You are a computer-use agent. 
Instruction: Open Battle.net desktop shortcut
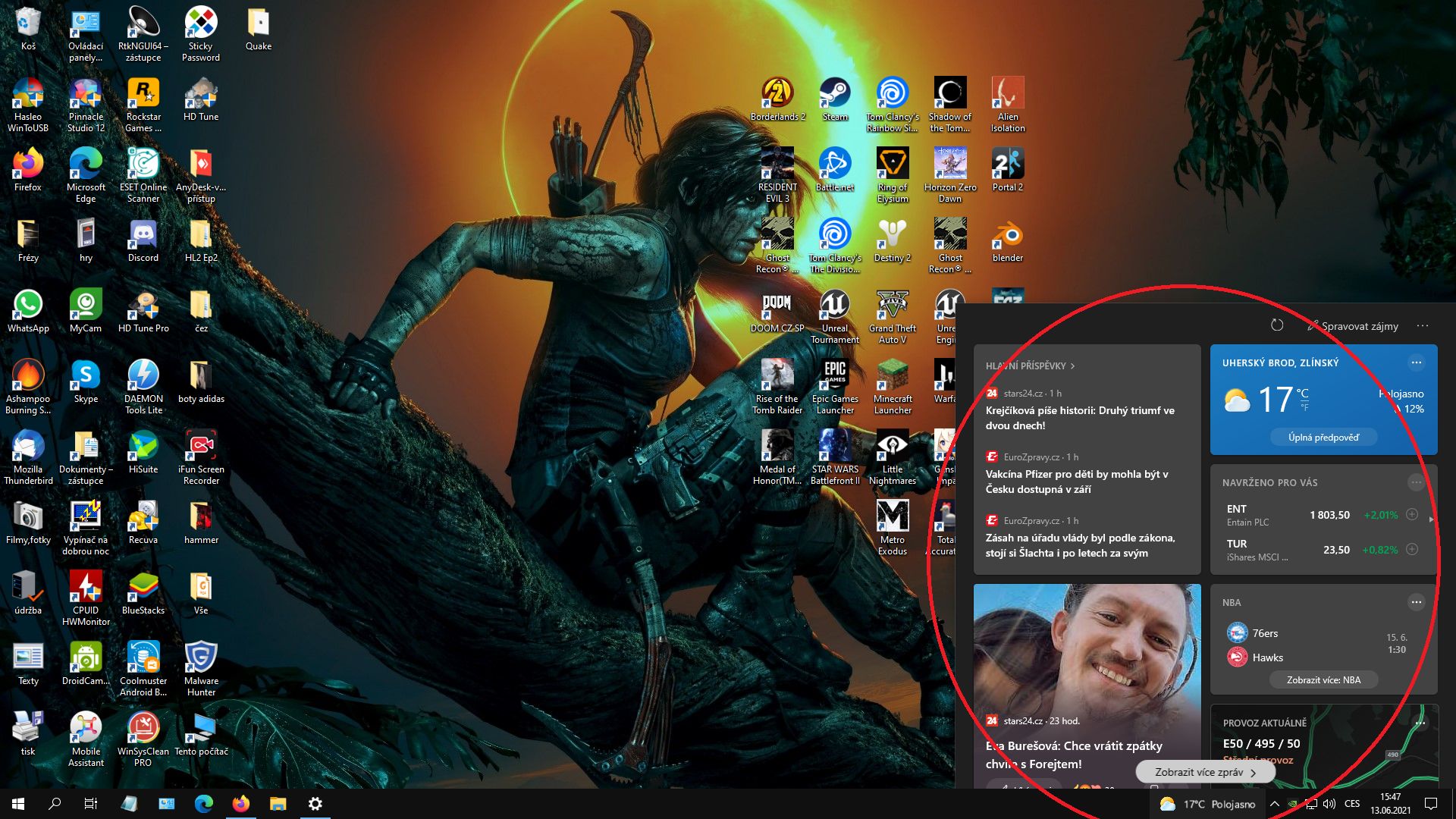(834, 165)
